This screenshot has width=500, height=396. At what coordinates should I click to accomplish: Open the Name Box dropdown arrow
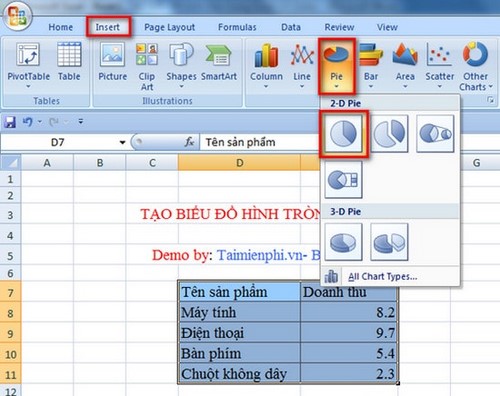click(x=122, y=143)
